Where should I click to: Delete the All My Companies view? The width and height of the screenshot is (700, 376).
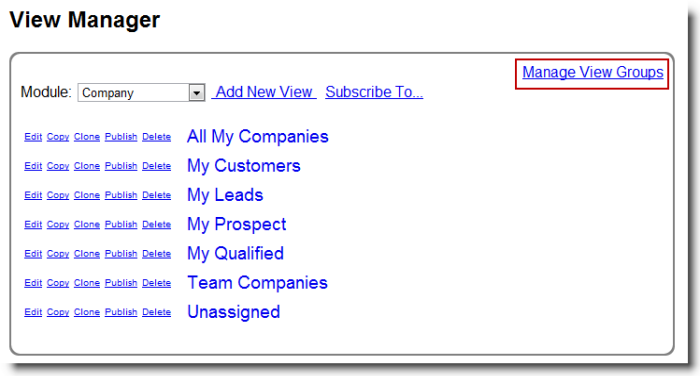pos(156,137)
